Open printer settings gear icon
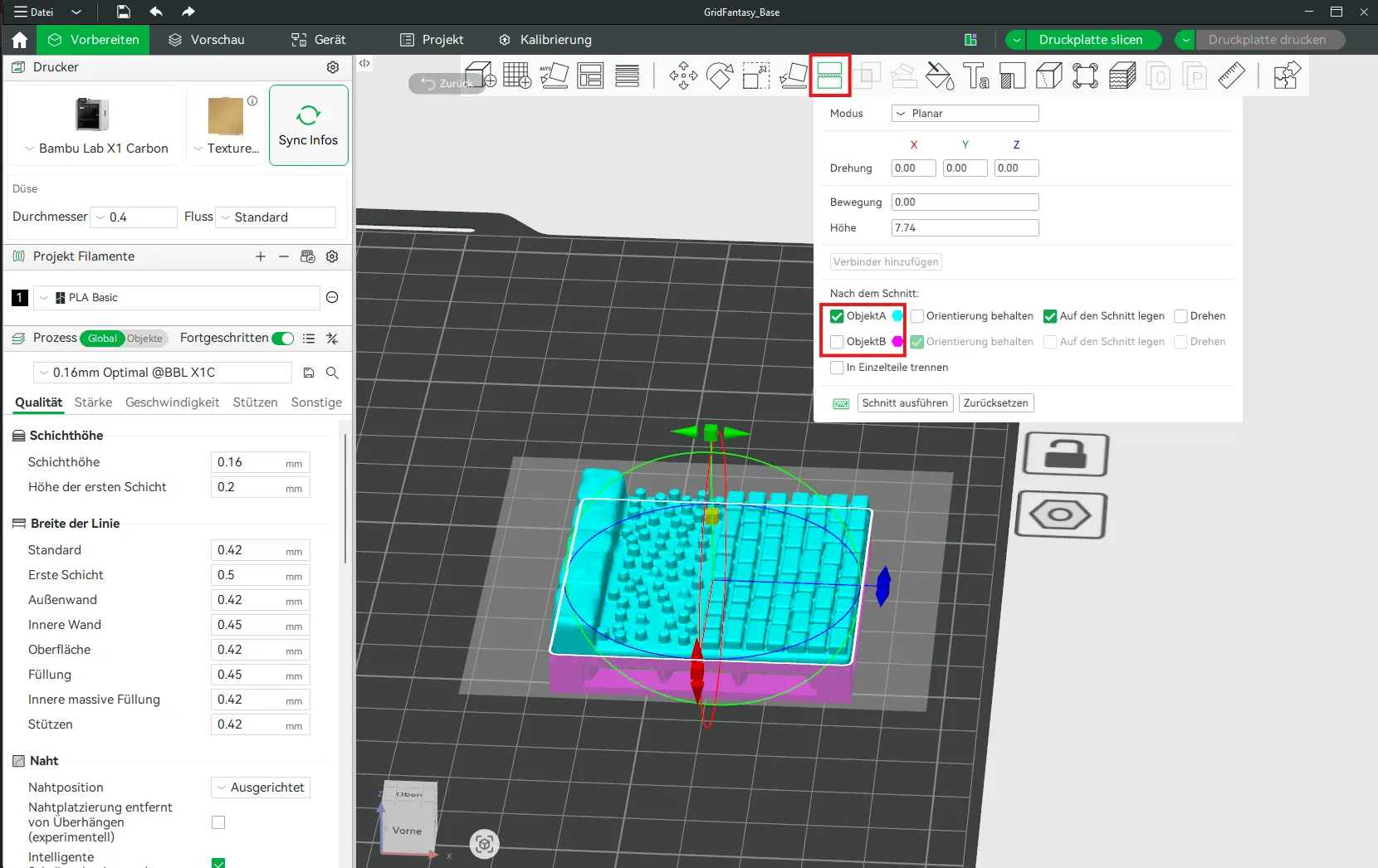The height and width of the screenshot is (868, 1378). pos(333,67)
